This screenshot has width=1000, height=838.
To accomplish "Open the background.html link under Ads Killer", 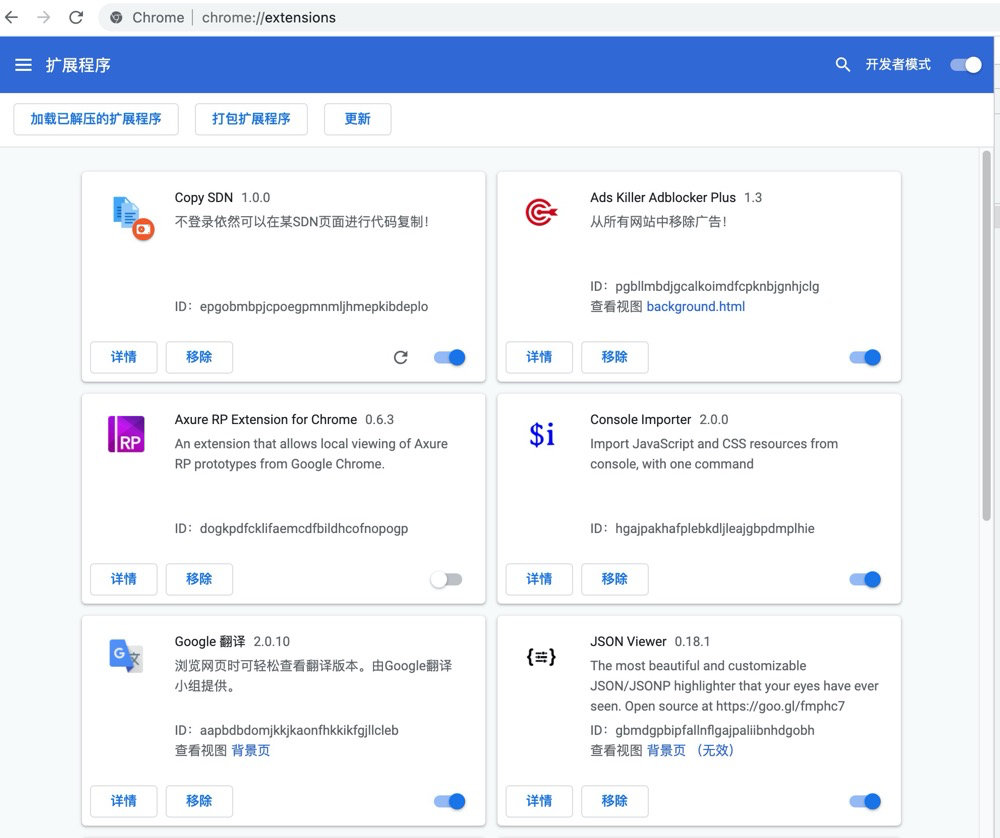I will tap(696, 307).
